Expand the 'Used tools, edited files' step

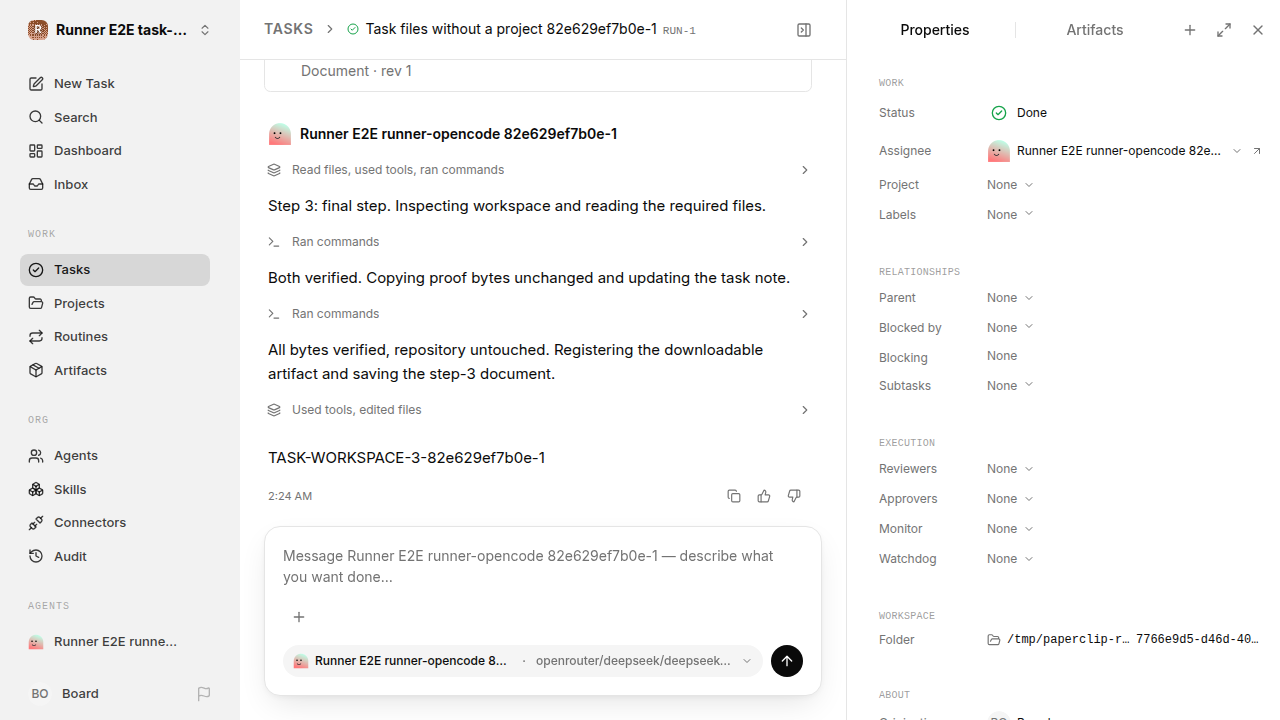click(538, 410)
